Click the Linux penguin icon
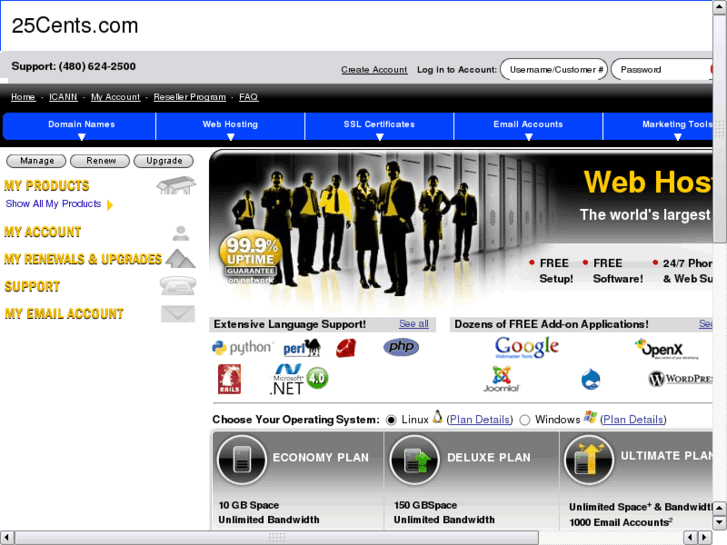The width and height of the screenshot is (727, 545). (x=437, y=417)
